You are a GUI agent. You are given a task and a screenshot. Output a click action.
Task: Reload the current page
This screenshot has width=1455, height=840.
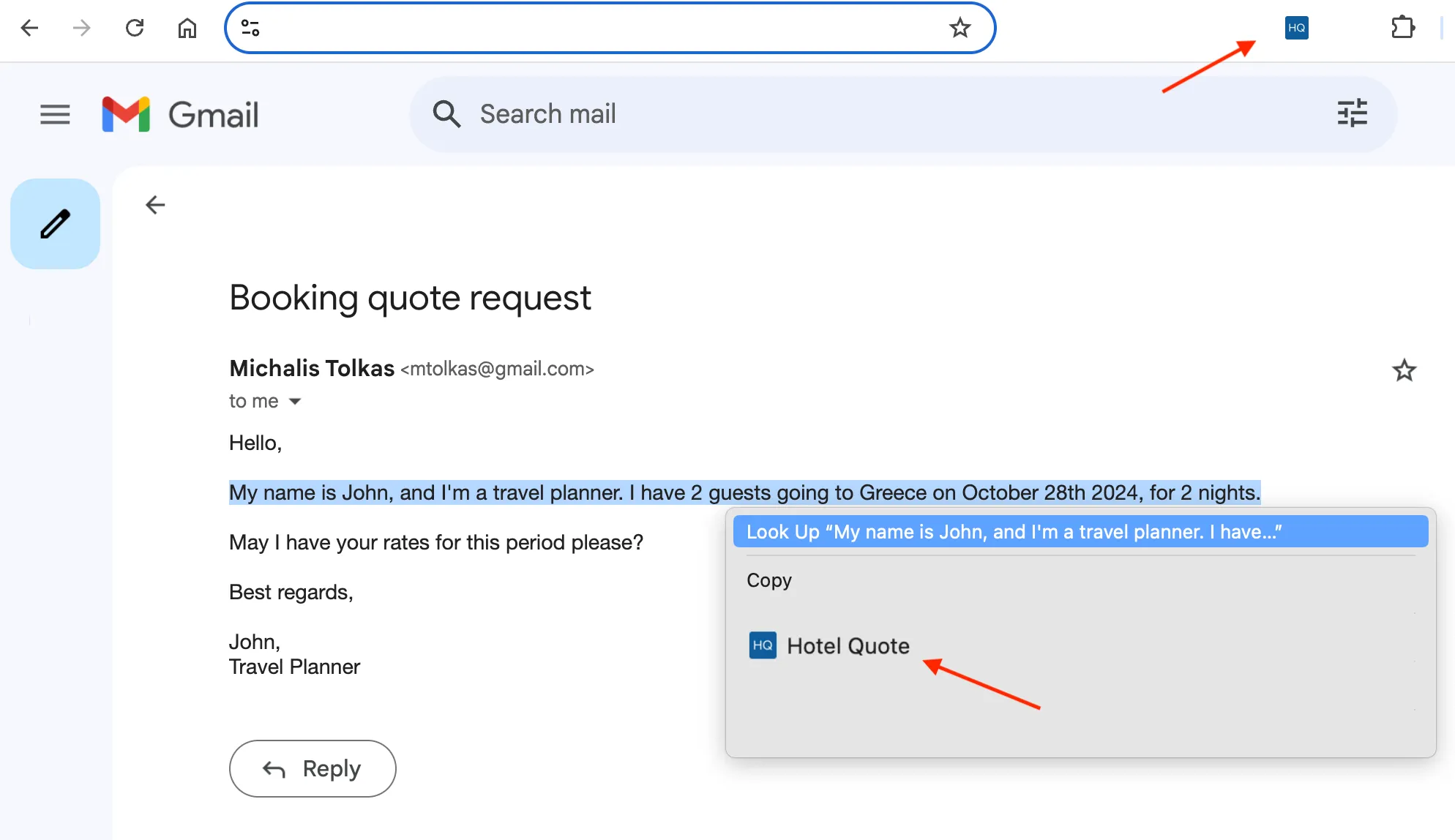[x=135, y=27]
